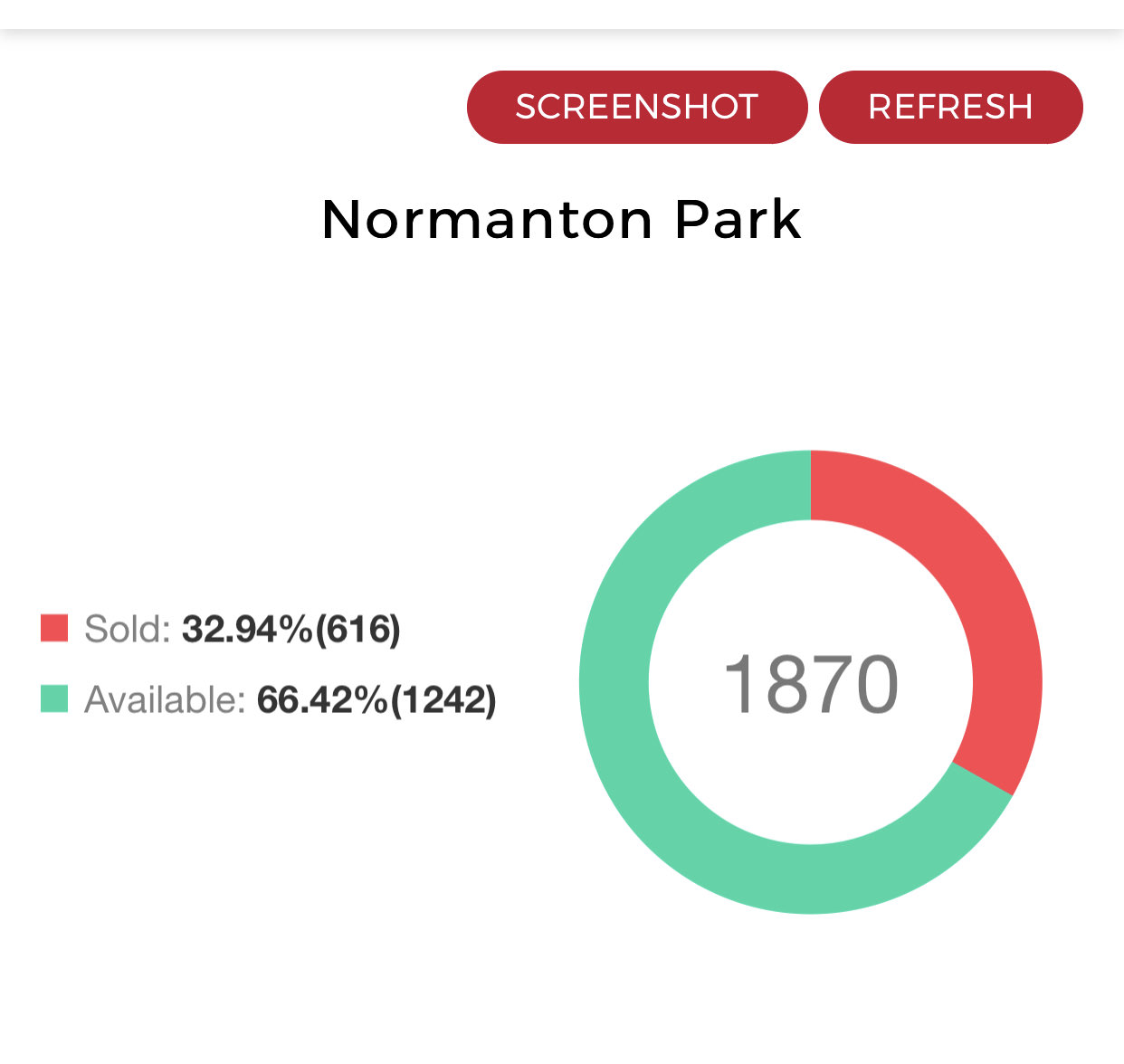The height and width of the screenshot is (1064, 1124).
Task: Click the 66.42% available percentage
Action: 322,699
